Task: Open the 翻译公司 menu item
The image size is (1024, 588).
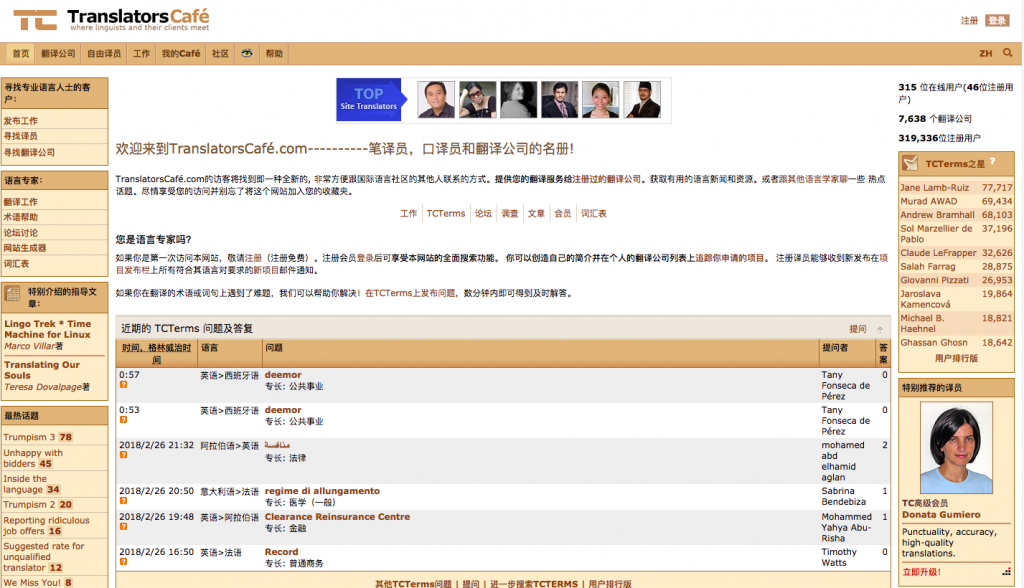Action: pyautogui.click(x=58, y=54)
